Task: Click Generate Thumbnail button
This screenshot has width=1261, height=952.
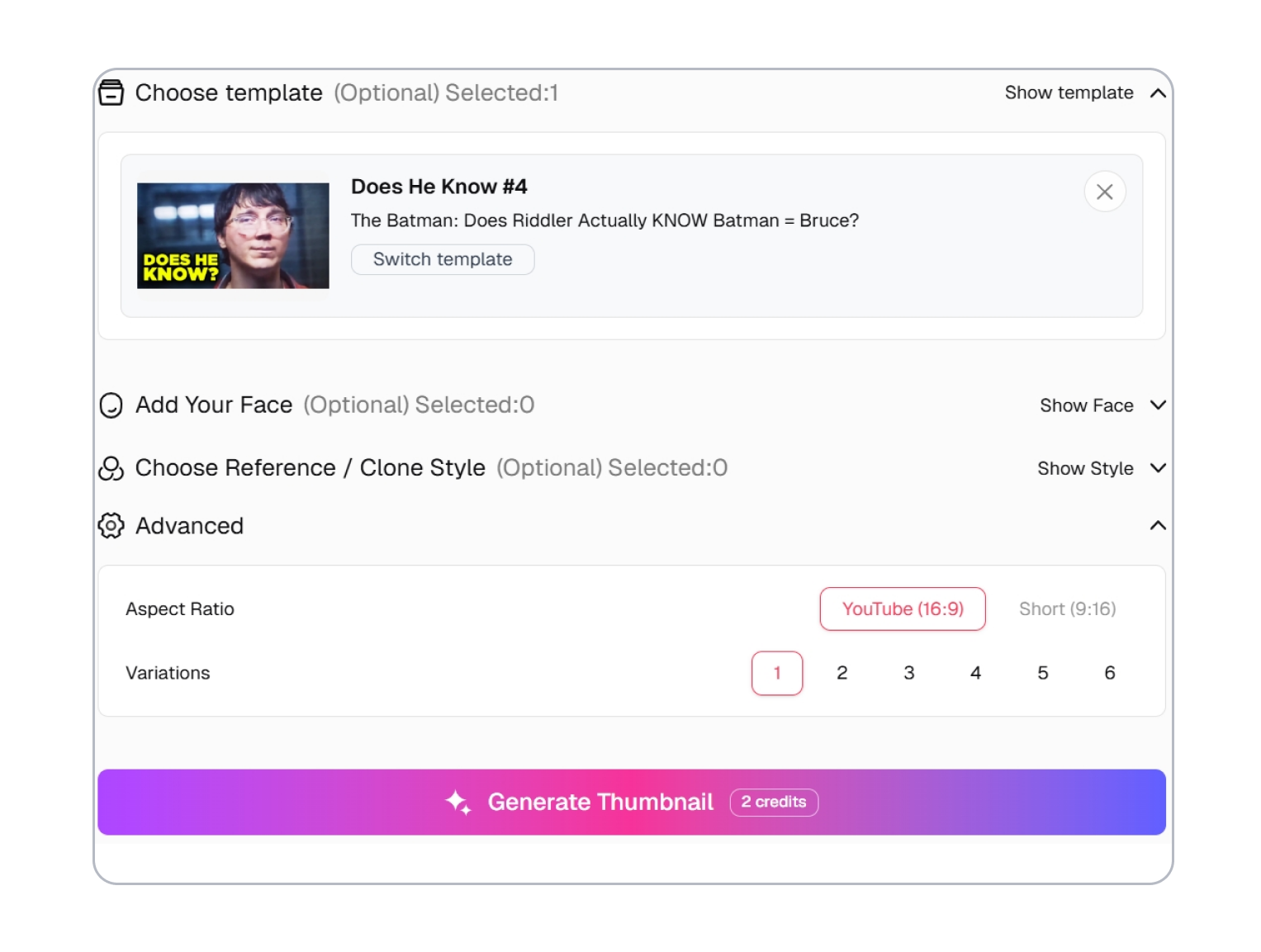Action: click(x=632, y=802)
